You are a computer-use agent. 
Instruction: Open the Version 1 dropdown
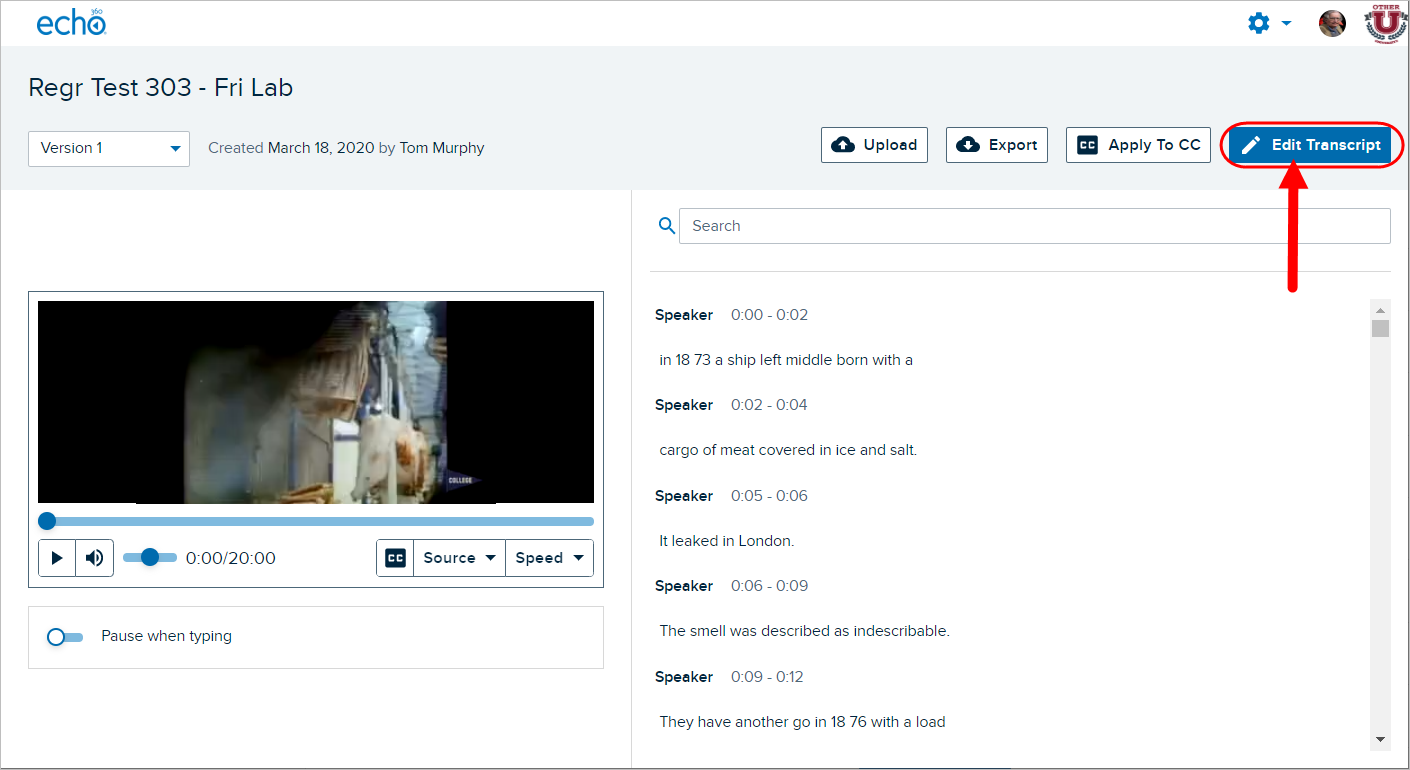[108, 148]
